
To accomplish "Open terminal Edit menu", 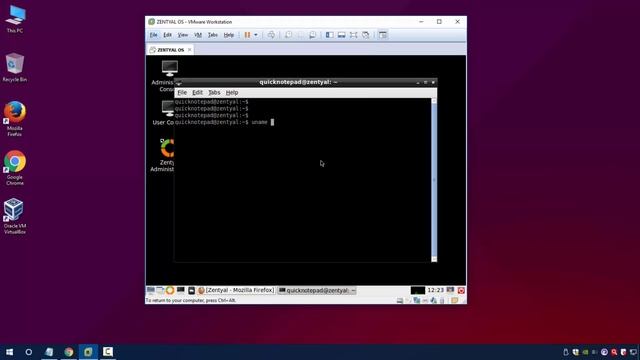I will (x=197, y=93).
